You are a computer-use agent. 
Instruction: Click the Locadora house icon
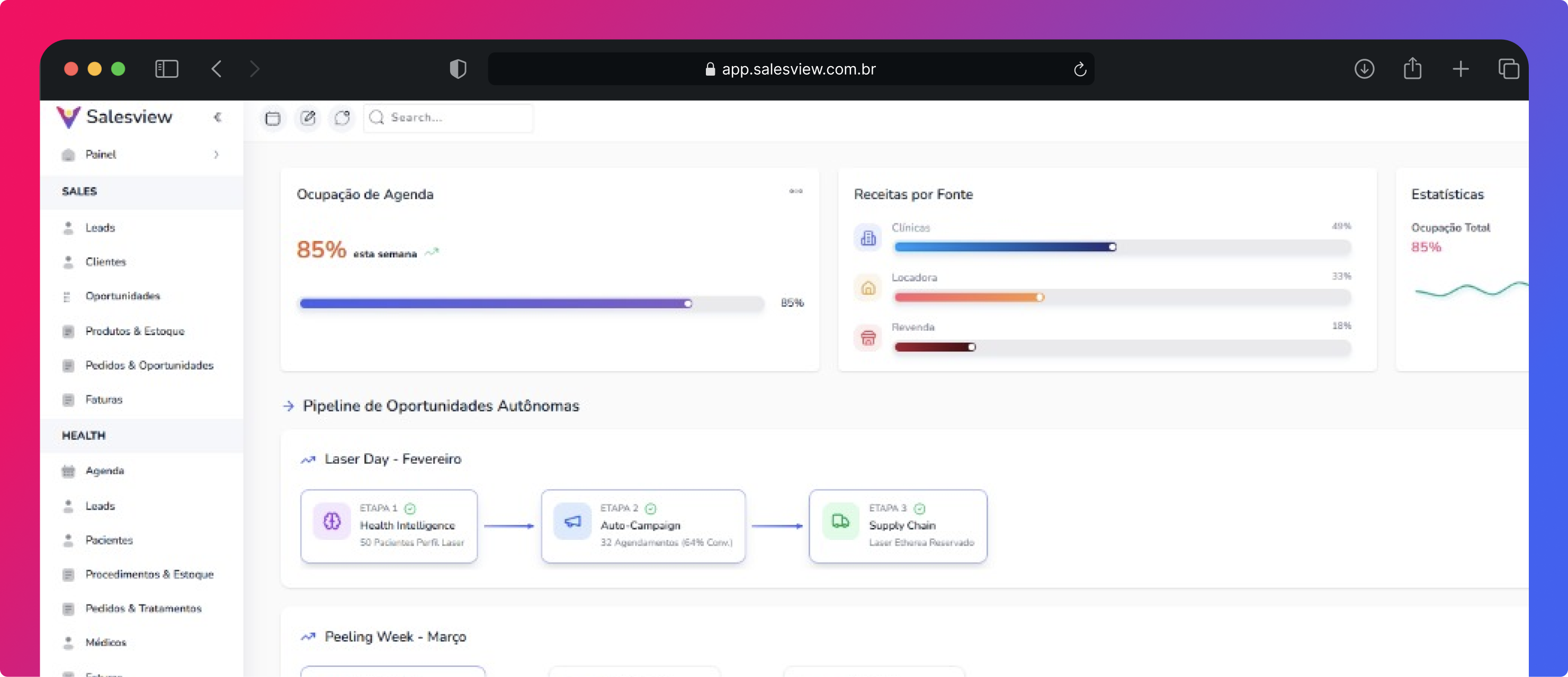[x=868, y=287]
